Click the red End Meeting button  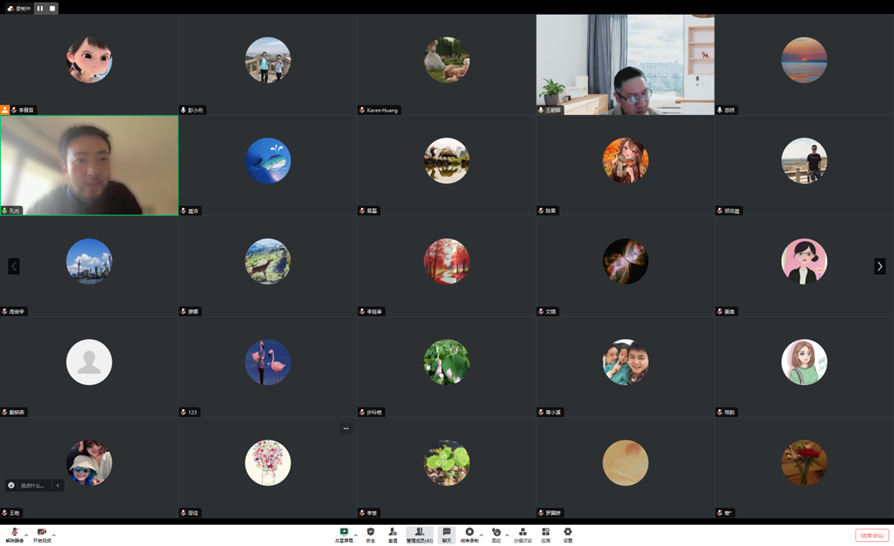click(x=871, y=535)
